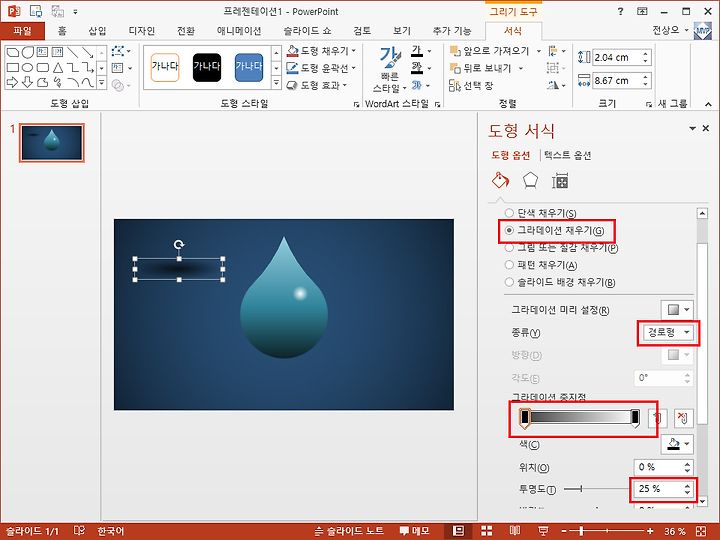Click the text fill 가 icon
The height and width of the screenshot is (540, 720).
click(417, 51)
